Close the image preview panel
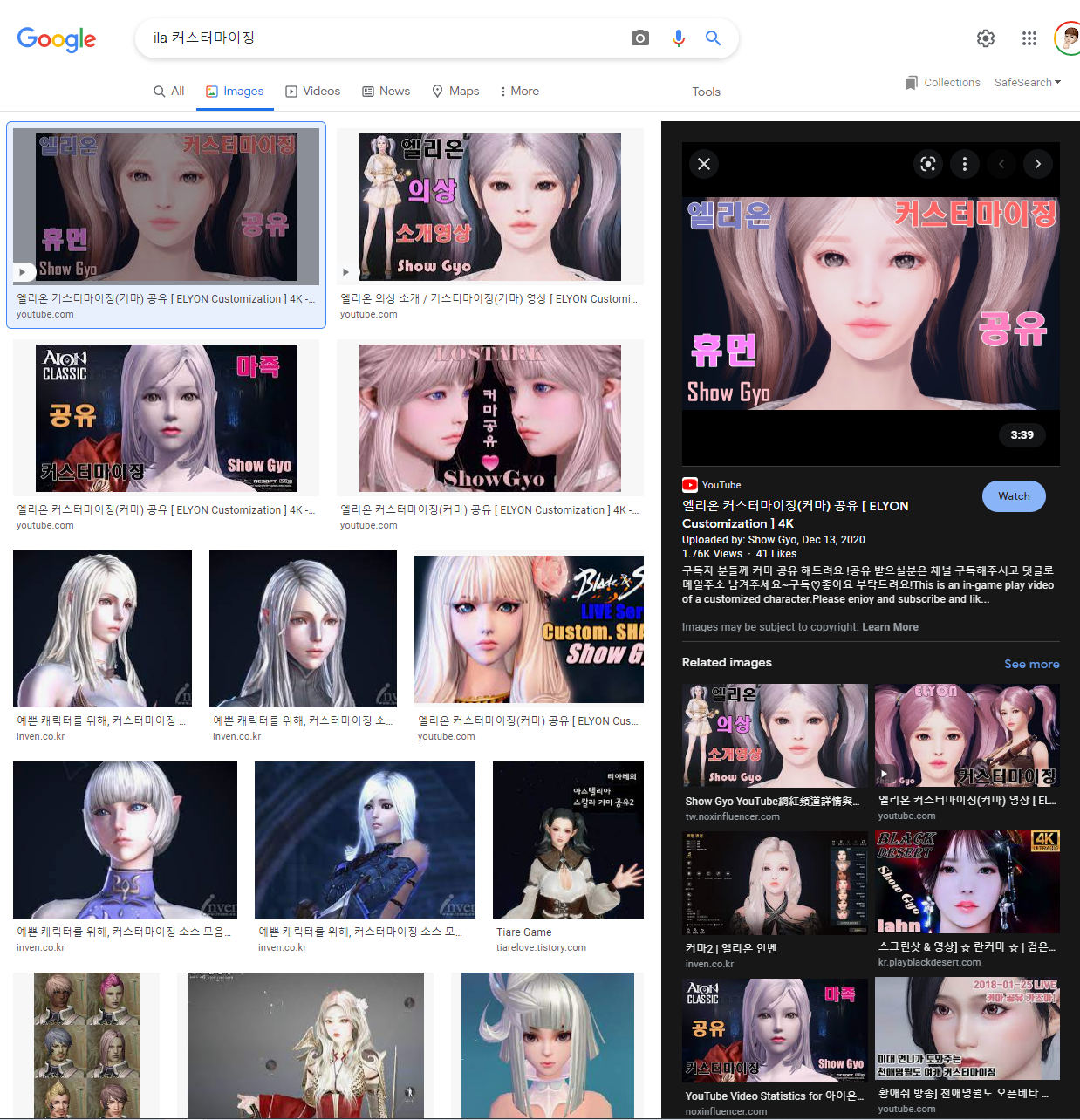Viewport: 1080px width, 1120px height. click(x=704, y=164)
